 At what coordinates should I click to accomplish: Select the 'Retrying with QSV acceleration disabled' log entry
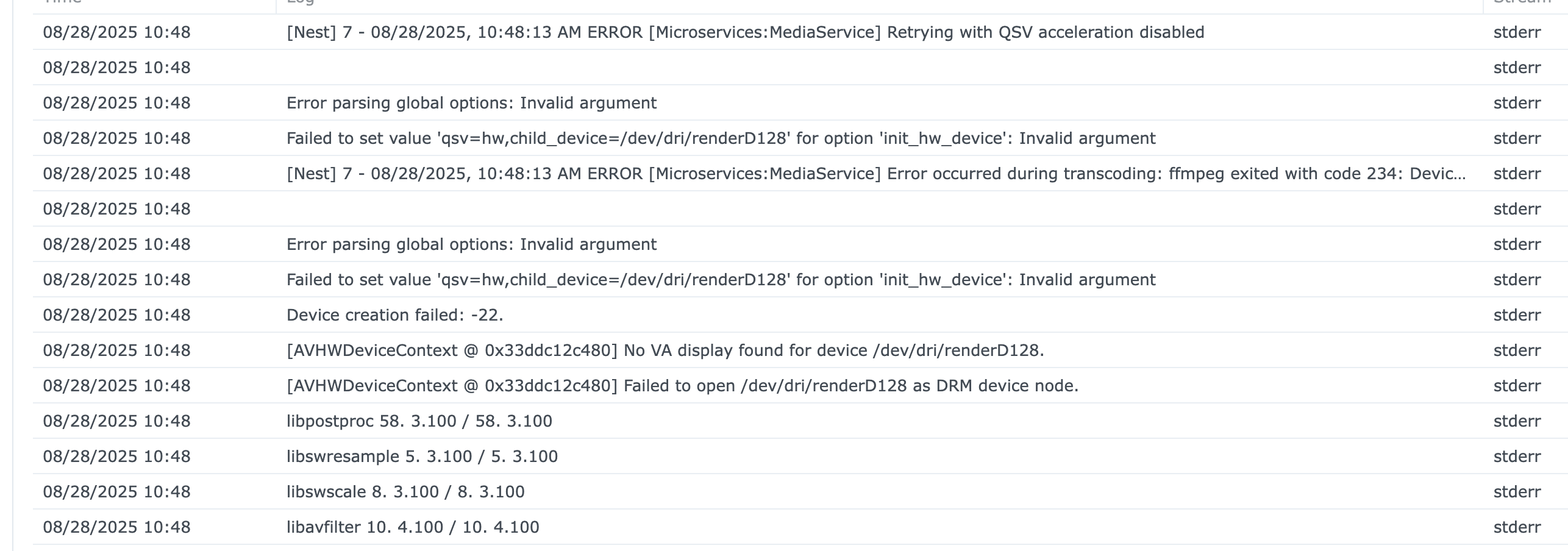pyautogui.click(x=745, y=32)
